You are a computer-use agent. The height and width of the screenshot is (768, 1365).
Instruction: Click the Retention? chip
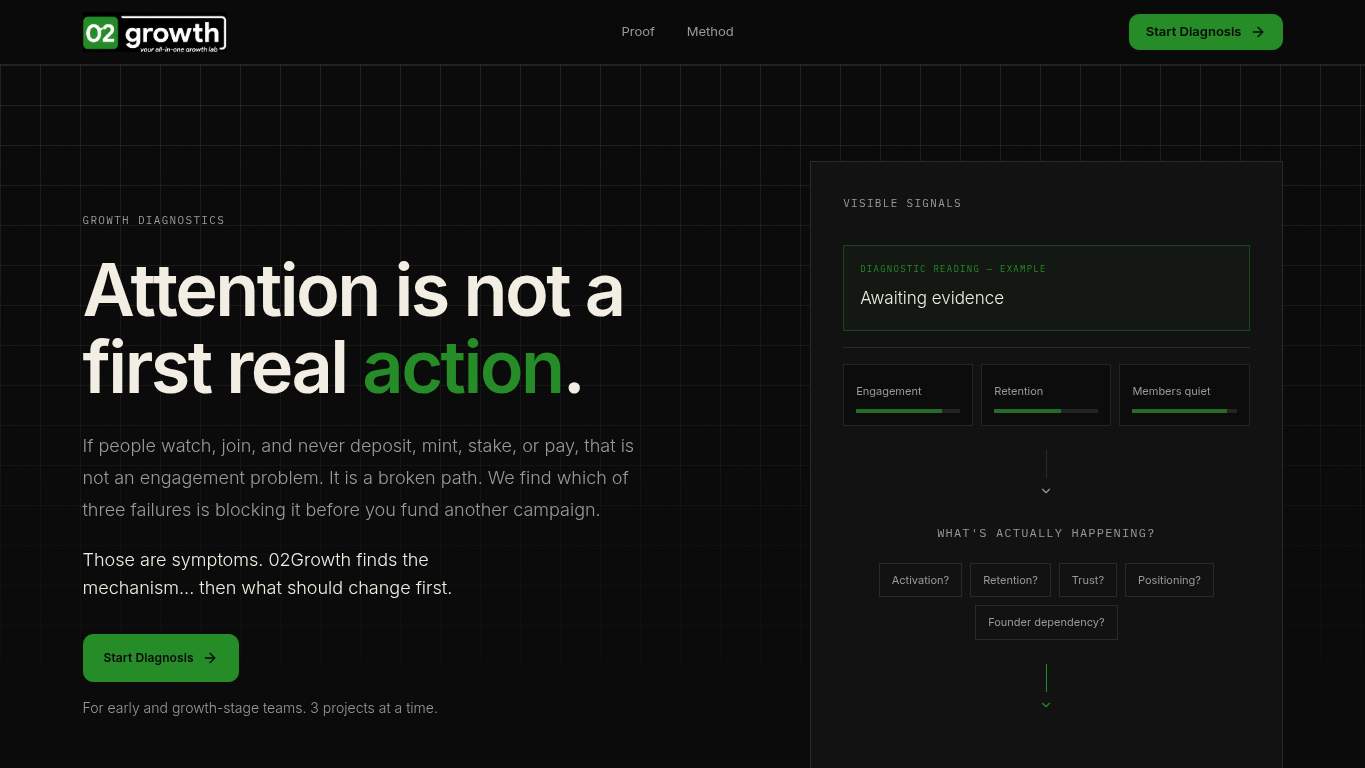coord(1010,580)
